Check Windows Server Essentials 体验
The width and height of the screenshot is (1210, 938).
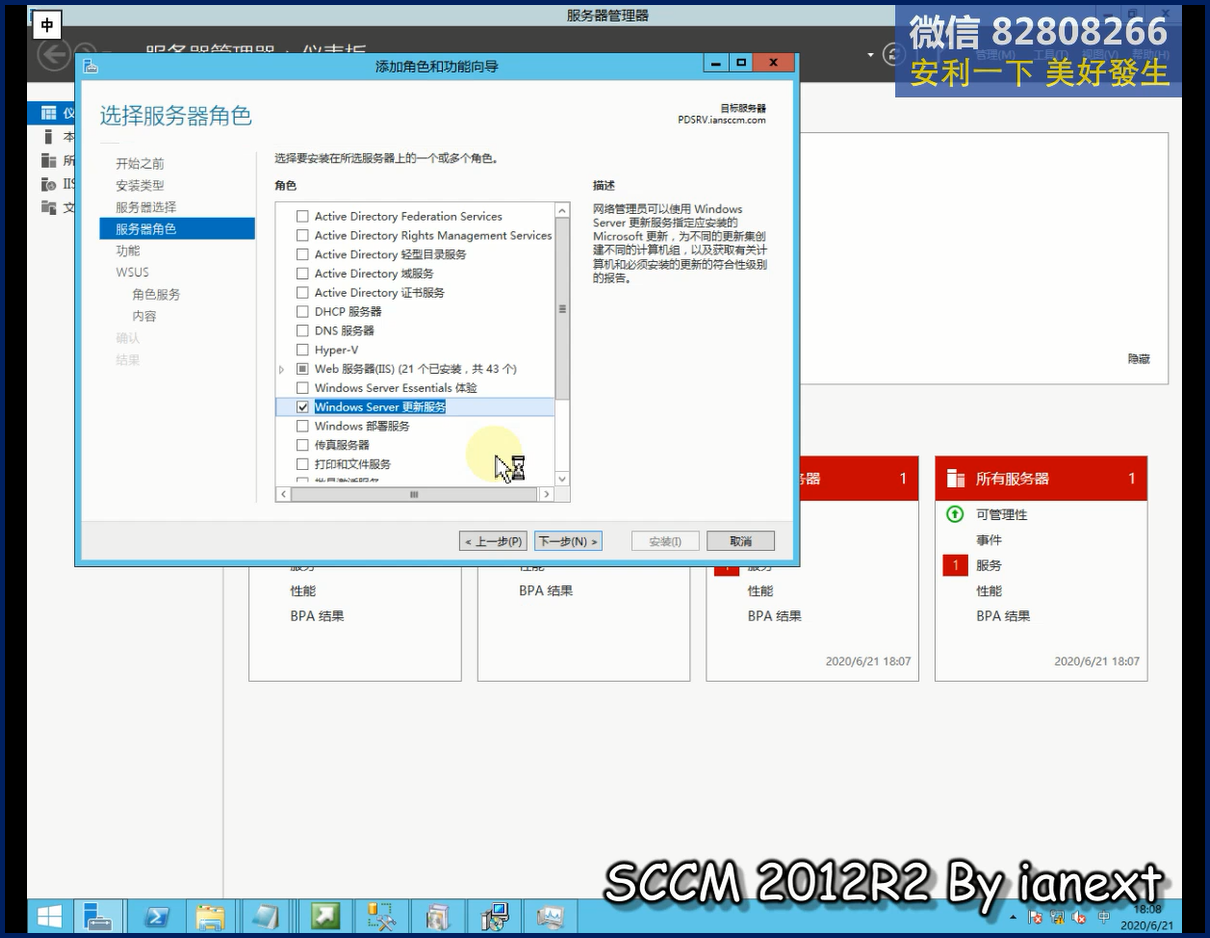point(303,388)
